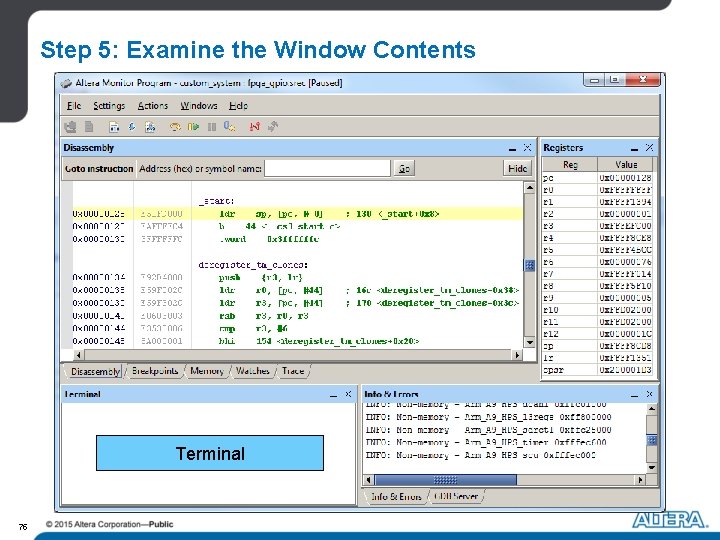Click the highlighted ldr sp instruction row
Screen dimensions: 720x540
tap(298, 214)
